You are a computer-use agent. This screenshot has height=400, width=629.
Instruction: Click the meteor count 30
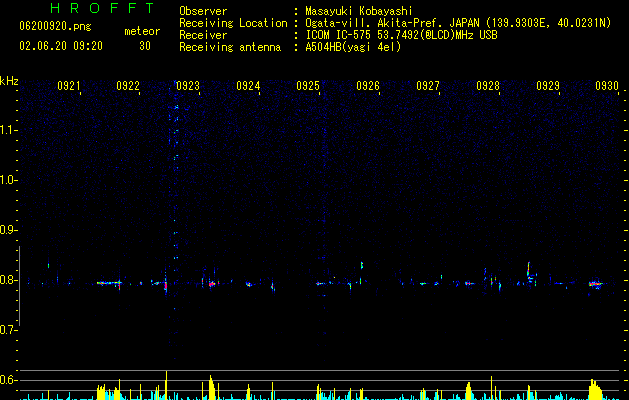(145, 46)
